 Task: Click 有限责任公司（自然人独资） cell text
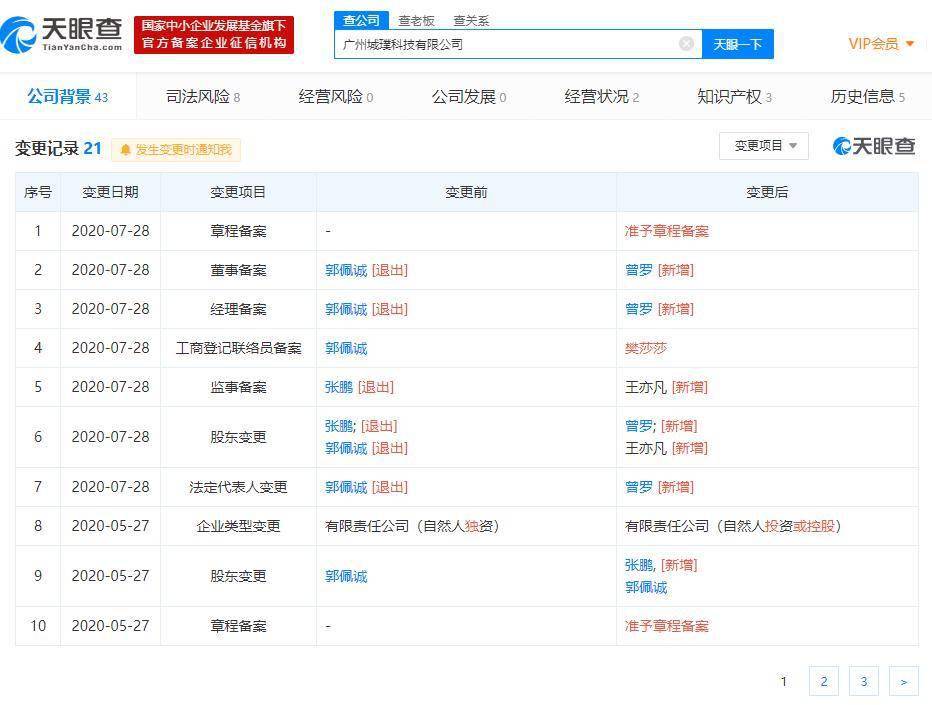pyautogui.click(x=412, y=526)
